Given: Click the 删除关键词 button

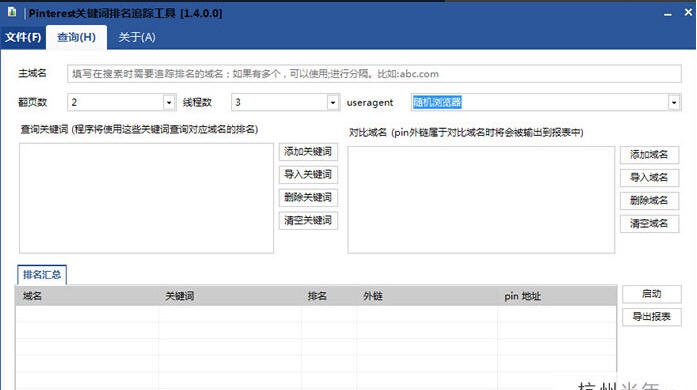Looking at the screenshot, I should click(308, 197).
